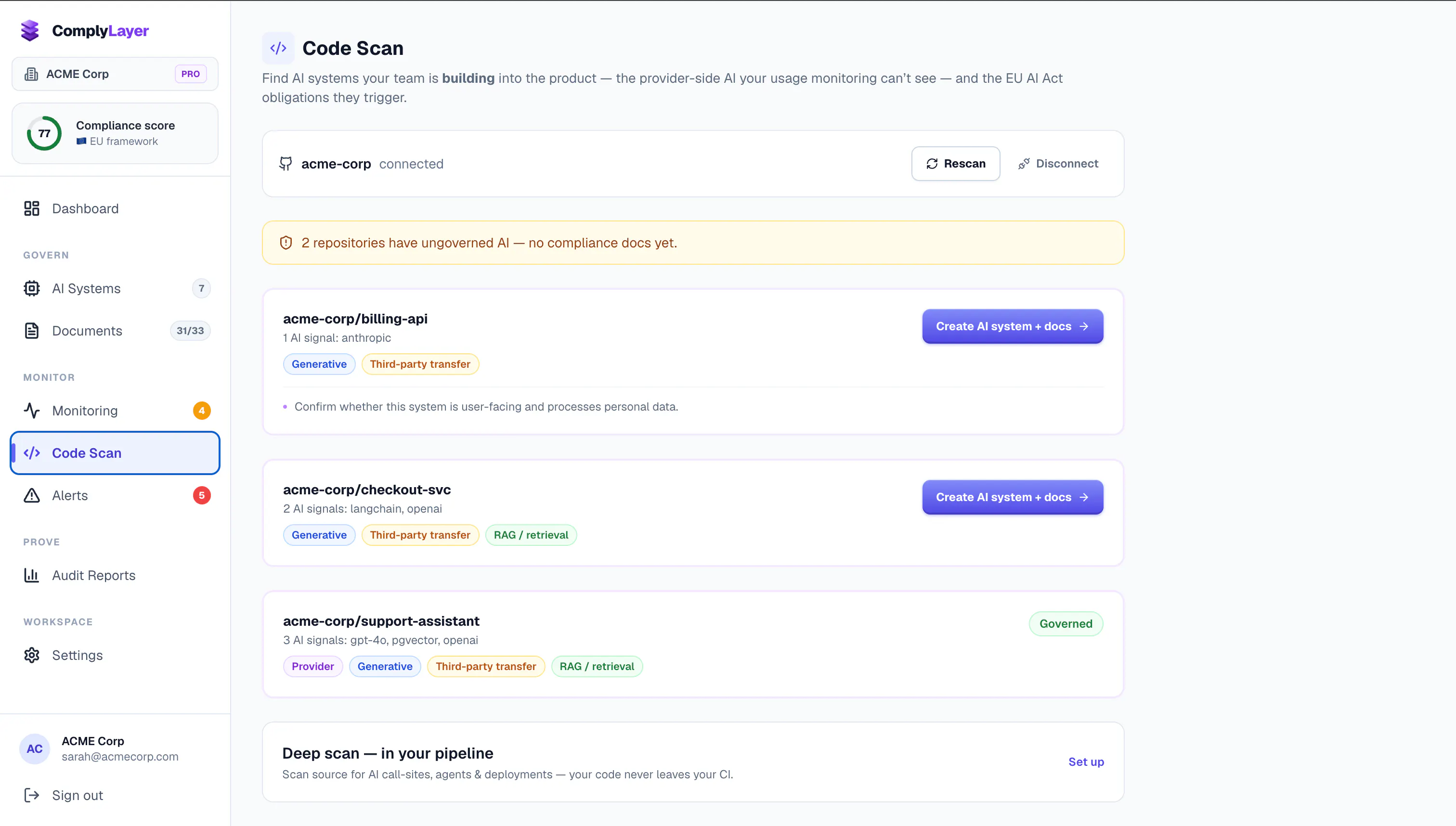
Task: Click the Settings gear icon
Action: point(32,655)
